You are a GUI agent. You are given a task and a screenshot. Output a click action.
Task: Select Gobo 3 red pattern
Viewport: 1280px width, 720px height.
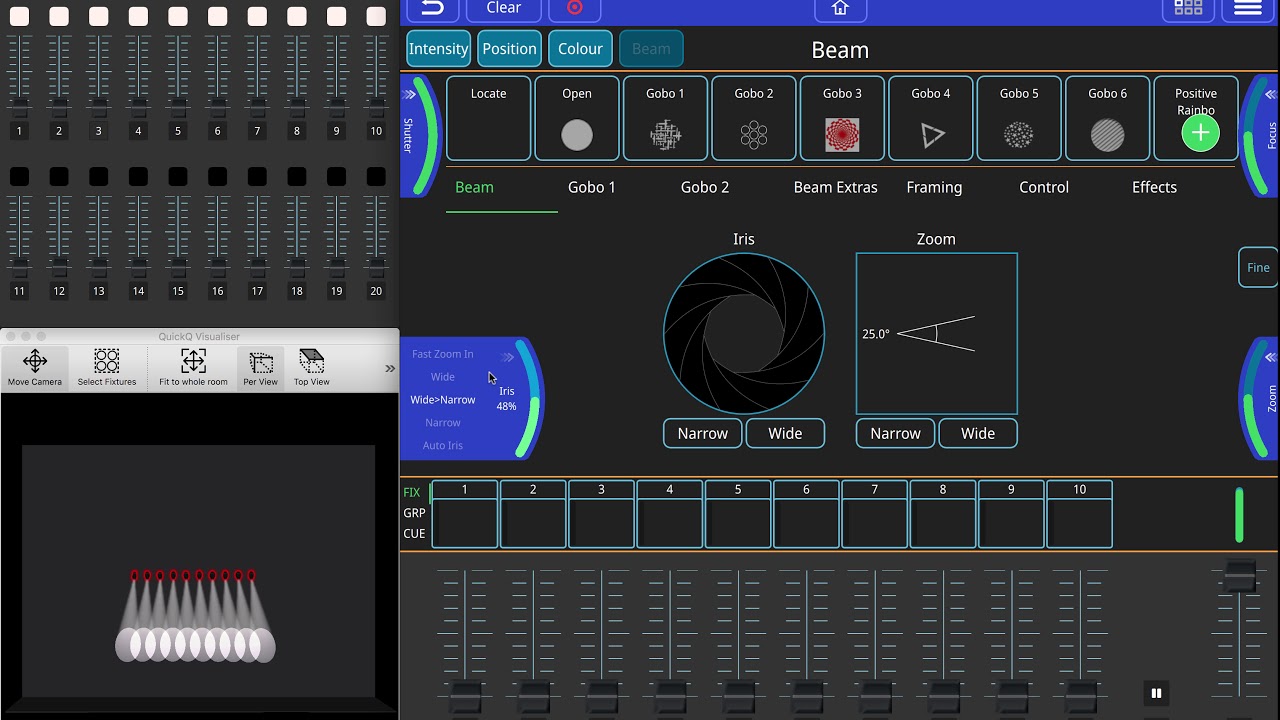(842, 118)
